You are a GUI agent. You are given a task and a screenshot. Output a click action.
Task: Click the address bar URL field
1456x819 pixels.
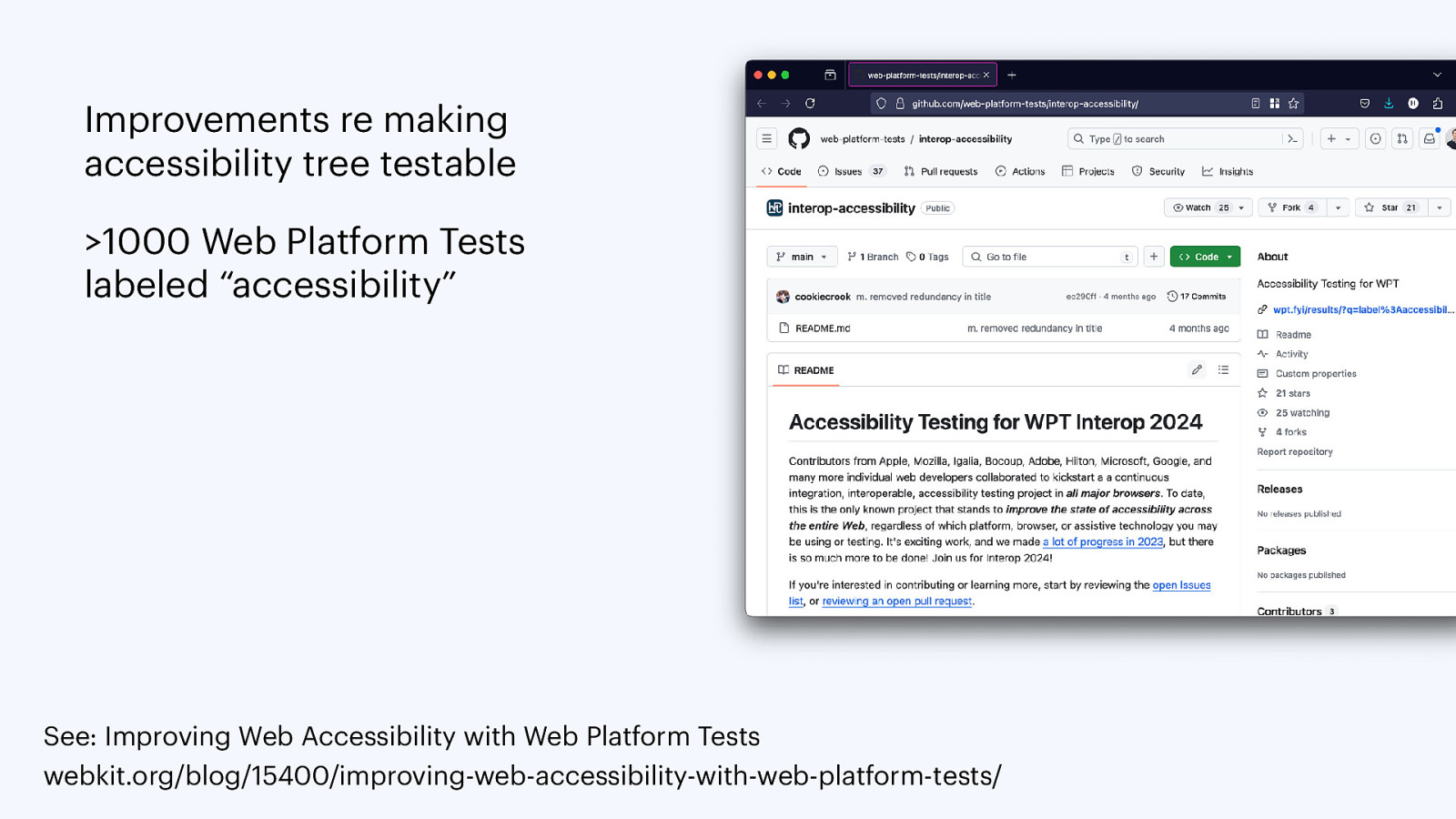point(1087,104)
